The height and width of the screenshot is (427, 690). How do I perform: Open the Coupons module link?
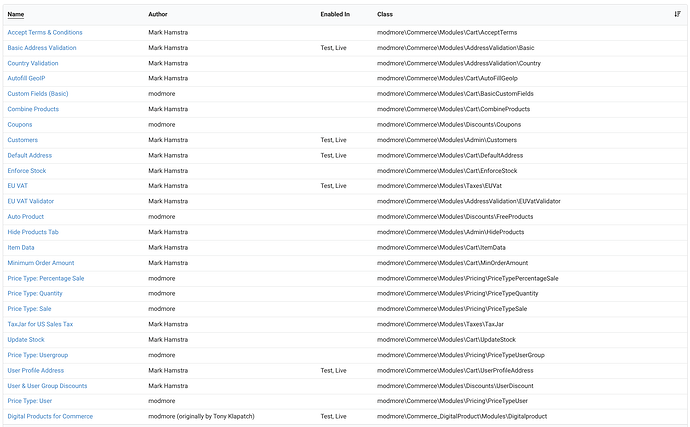tap(20, 124)
